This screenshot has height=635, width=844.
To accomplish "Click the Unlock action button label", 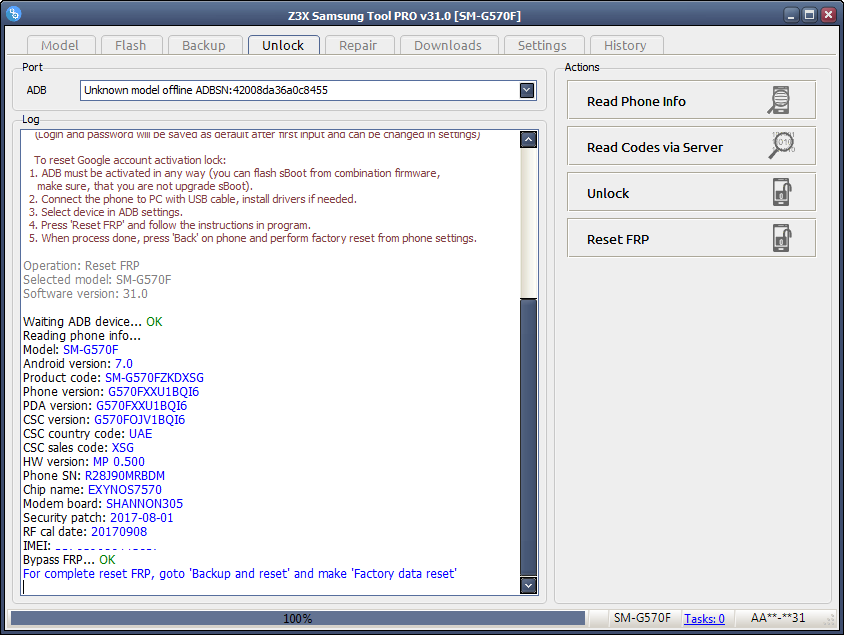I will pos(608,193).
